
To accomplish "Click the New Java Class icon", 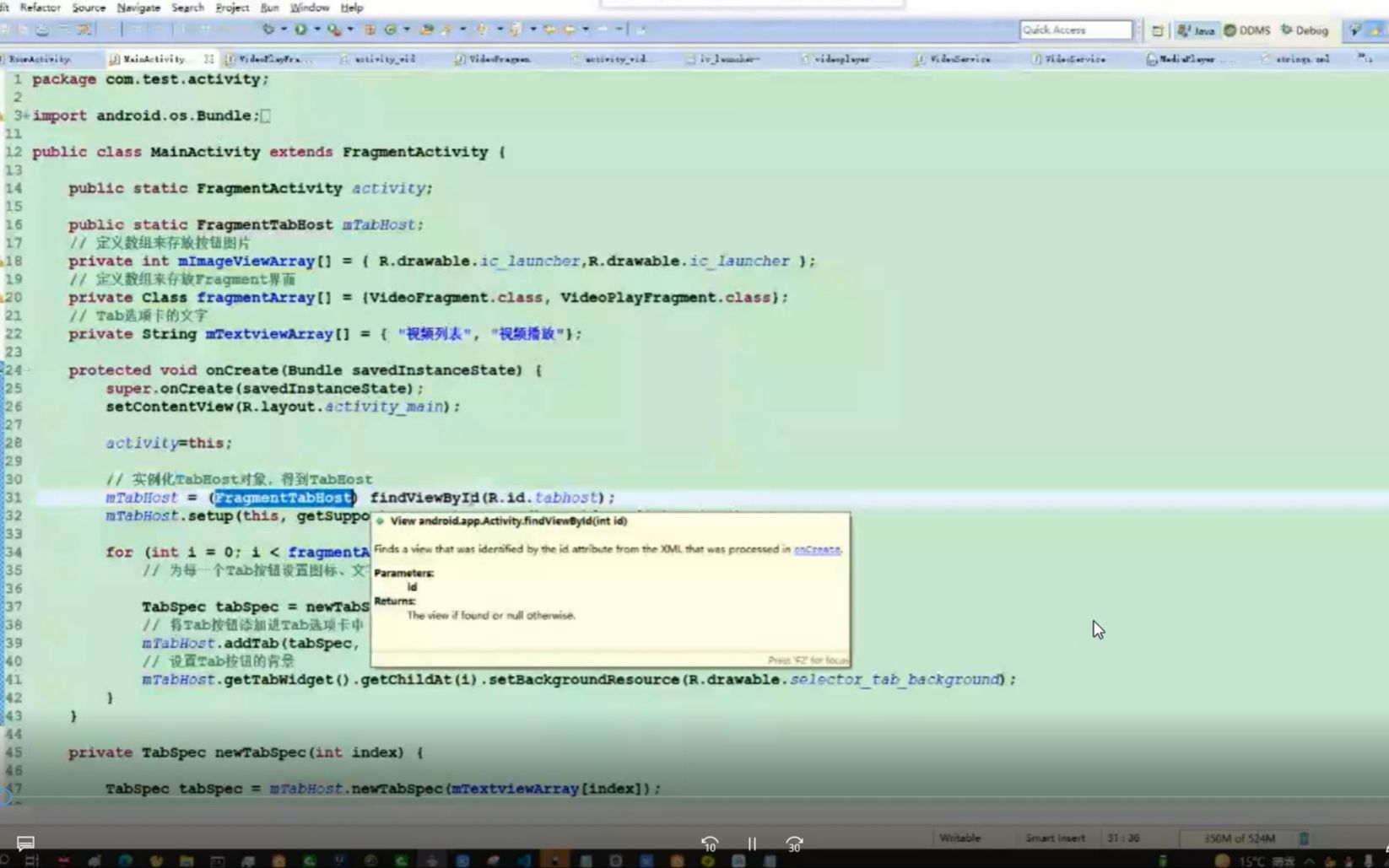I will 391,30.
